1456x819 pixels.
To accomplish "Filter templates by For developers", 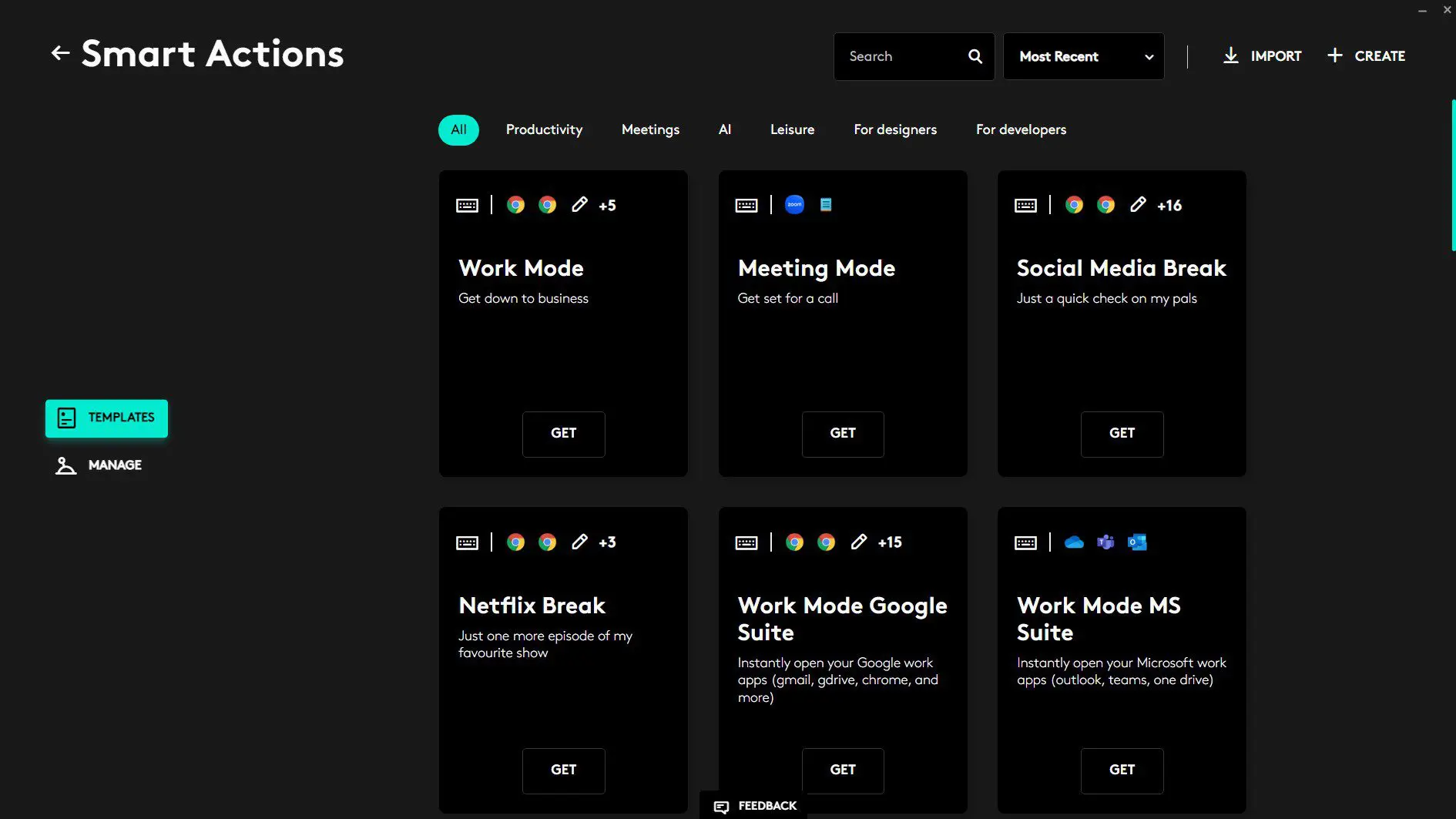I will [1021, 129].
